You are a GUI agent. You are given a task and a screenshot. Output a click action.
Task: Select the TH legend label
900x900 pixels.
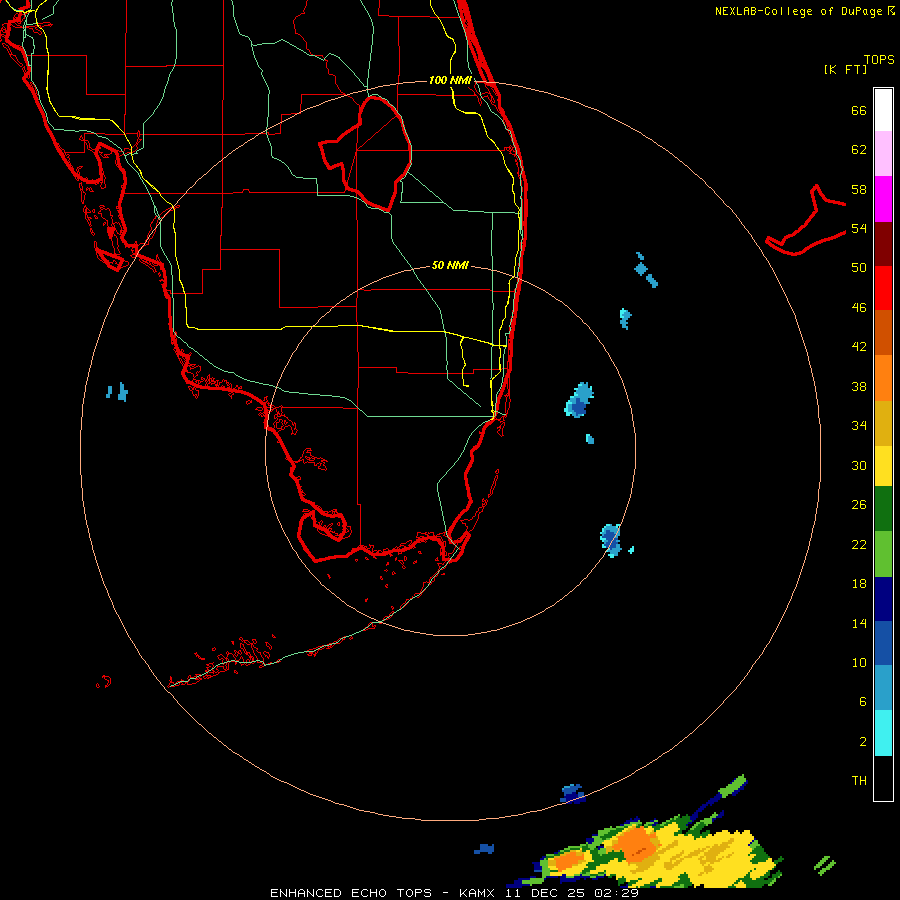click(x=859, y=780)
